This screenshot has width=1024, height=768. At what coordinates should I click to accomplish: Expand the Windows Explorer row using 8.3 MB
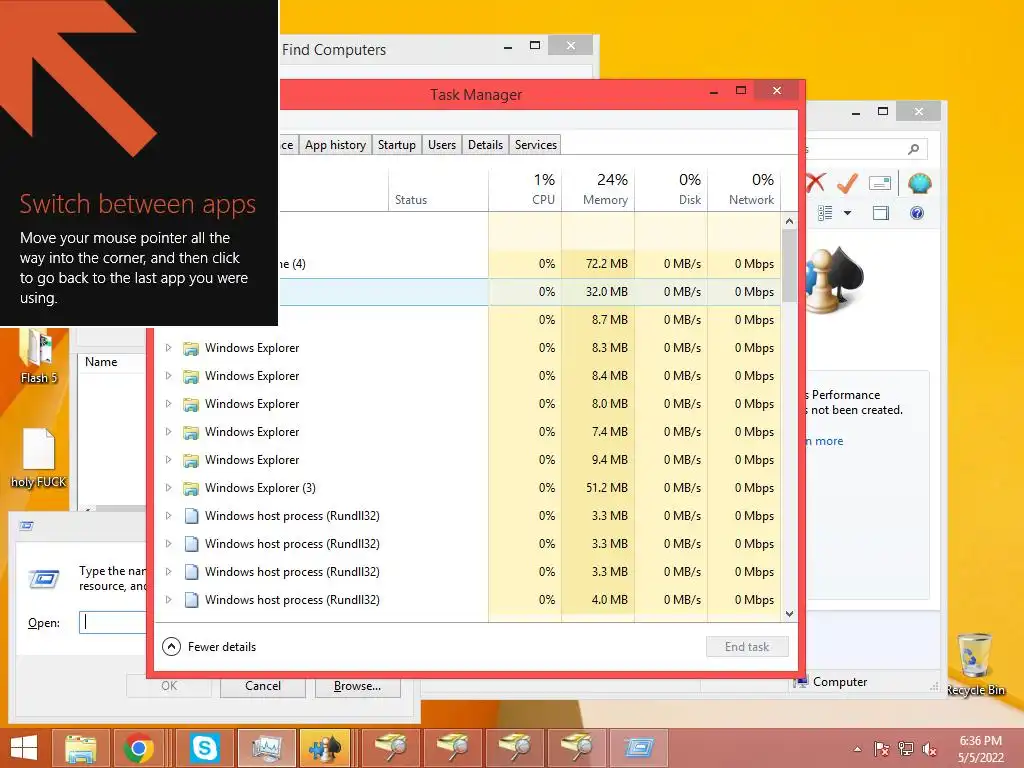pos(168,347)
